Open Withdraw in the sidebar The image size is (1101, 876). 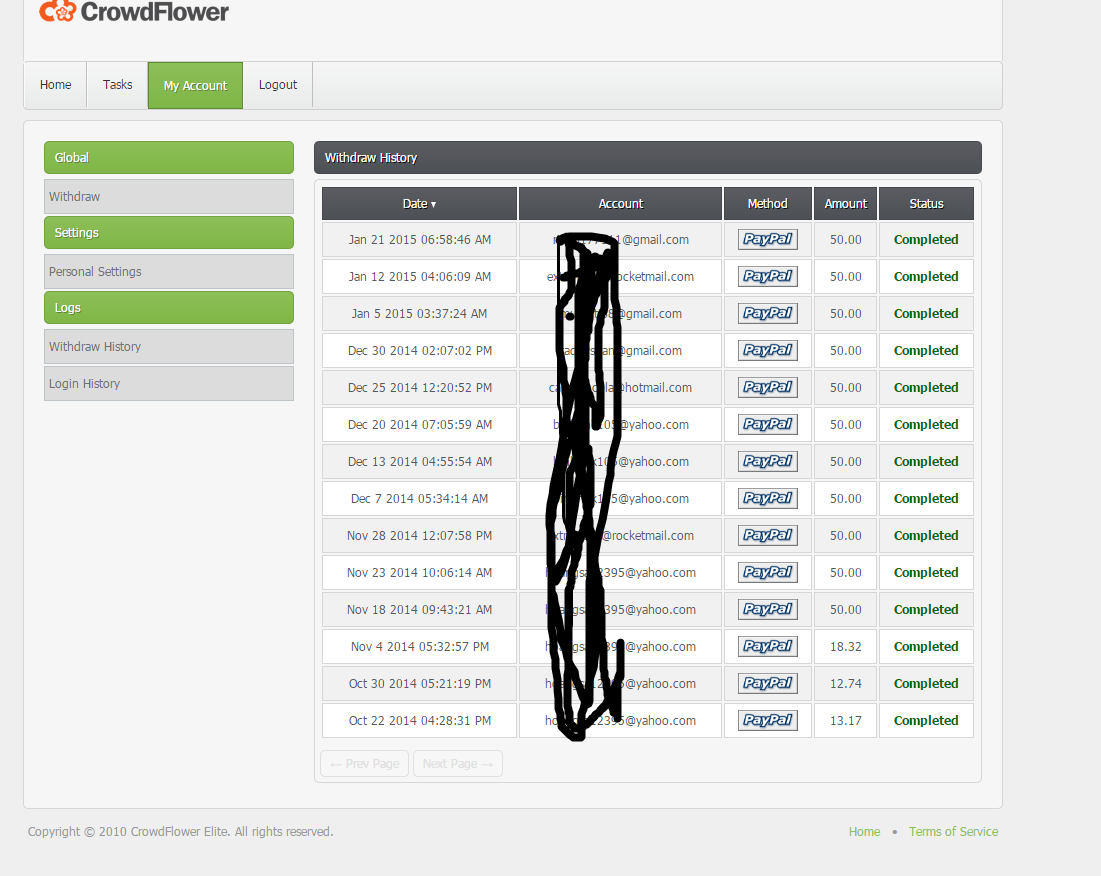(169, 197)
